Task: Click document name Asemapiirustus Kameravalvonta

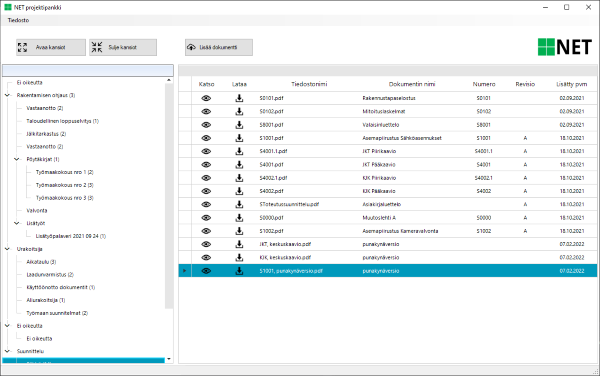Action: coord(400,231)
